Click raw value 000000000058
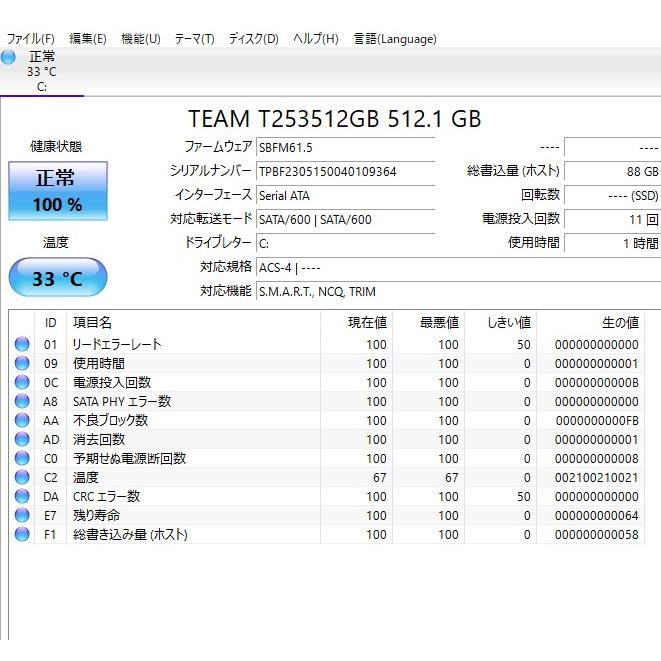This screenshot has width=661, height=661. click(597, 535)
